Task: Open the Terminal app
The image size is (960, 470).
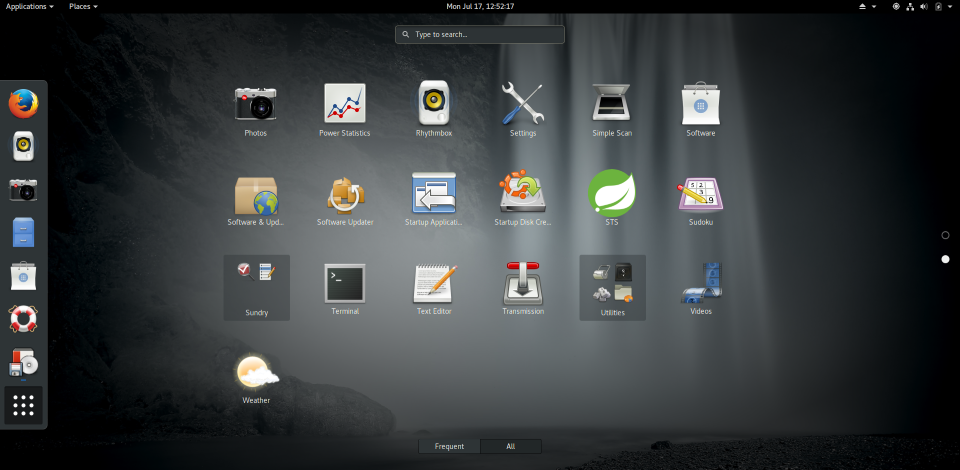Action: coord(345,289)
